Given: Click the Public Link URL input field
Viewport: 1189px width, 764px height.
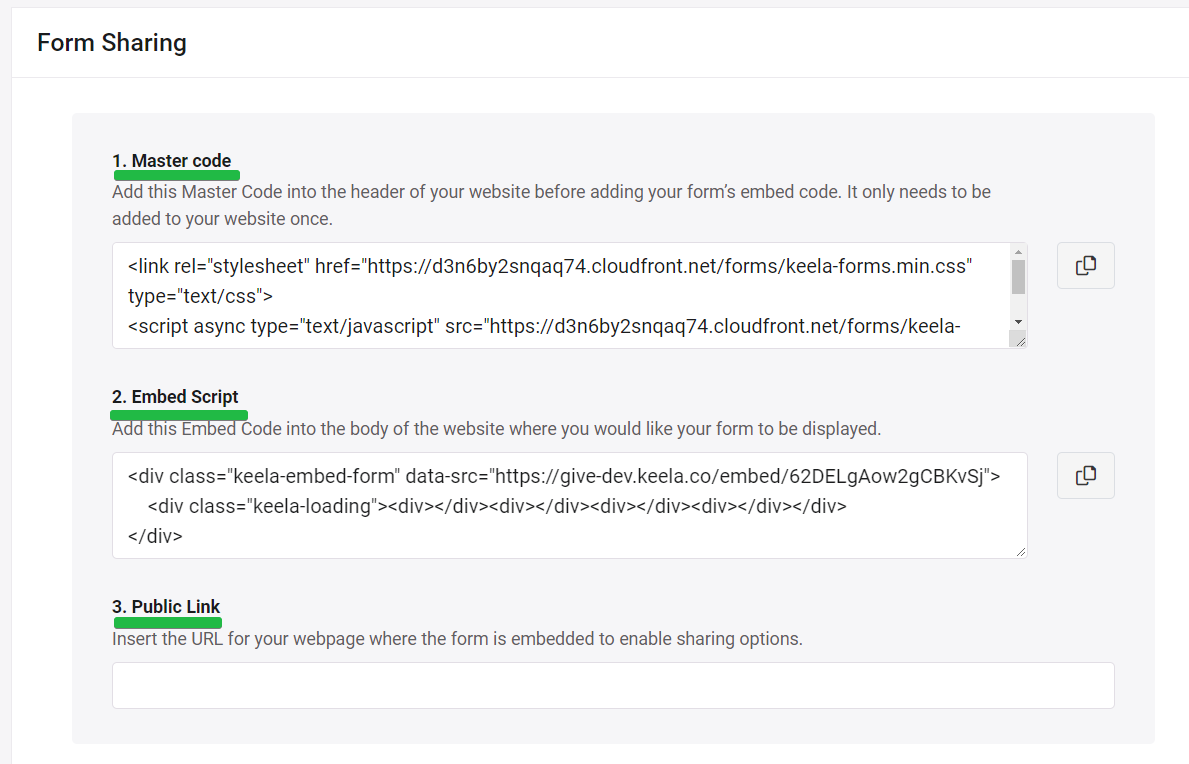Looking at the screenshot, I should pyautogui.click(x=613, y=685).
